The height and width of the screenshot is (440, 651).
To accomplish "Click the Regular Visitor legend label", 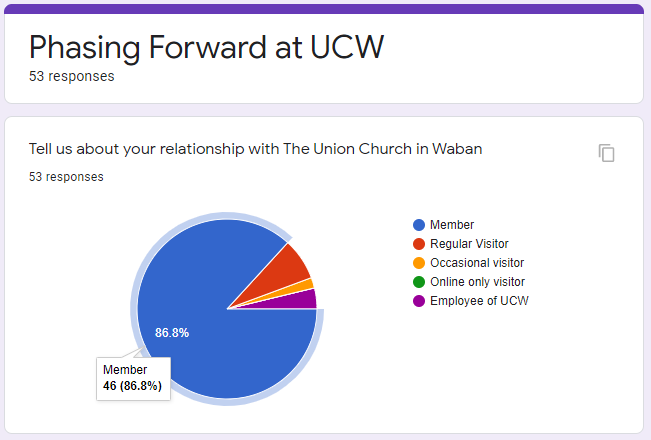I will coord(469,244).
